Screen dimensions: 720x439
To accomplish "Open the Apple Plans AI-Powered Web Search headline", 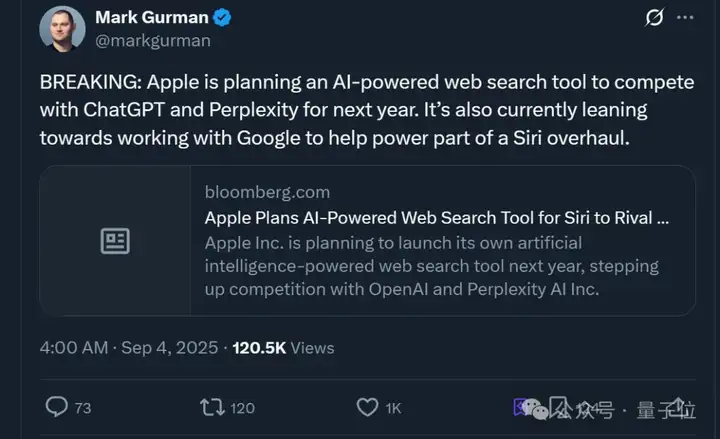I will [436, 217].
